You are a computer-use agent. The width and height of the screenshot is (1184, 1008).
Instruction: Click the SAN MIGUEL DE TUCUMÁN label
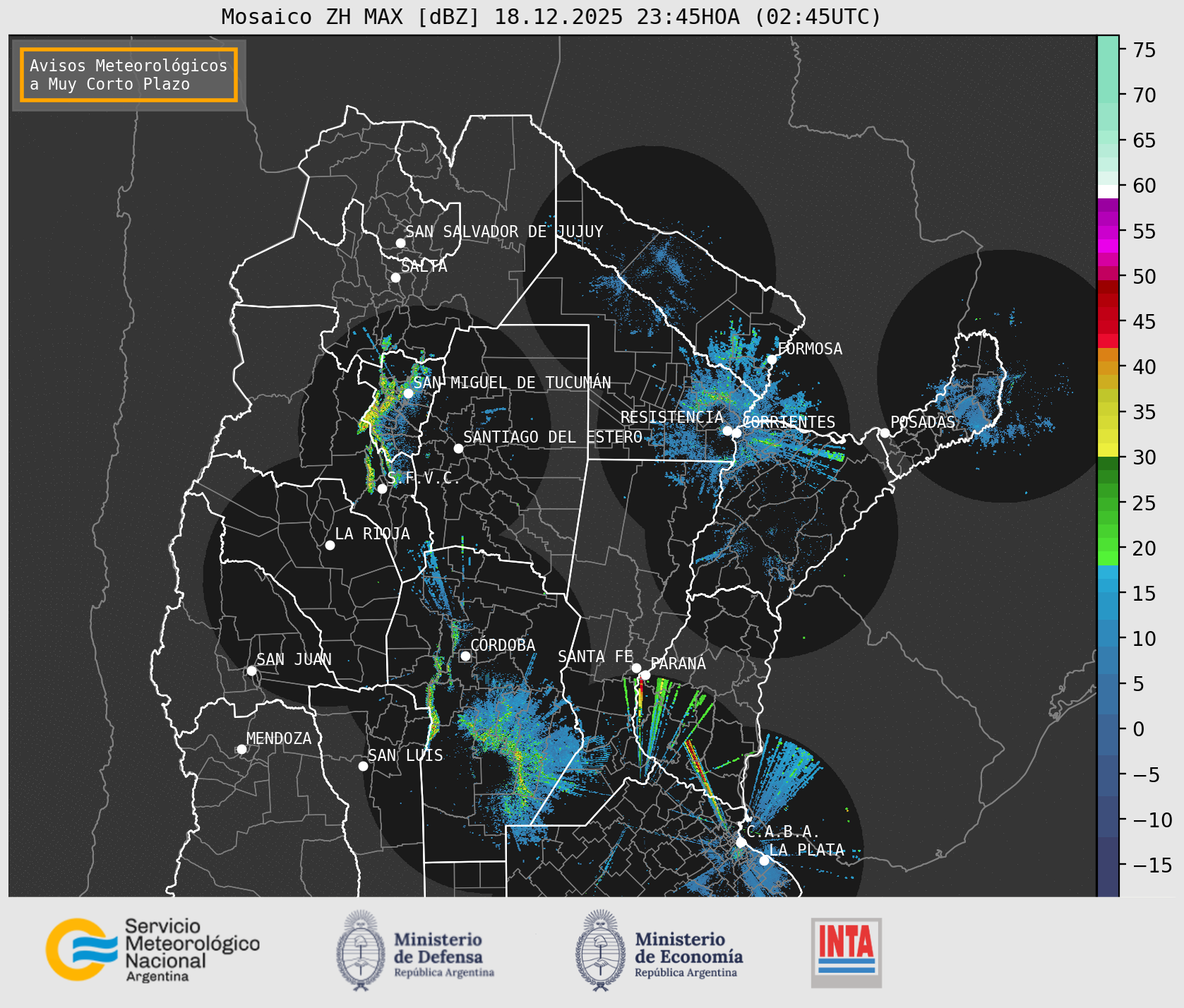(x=512, y=383)
